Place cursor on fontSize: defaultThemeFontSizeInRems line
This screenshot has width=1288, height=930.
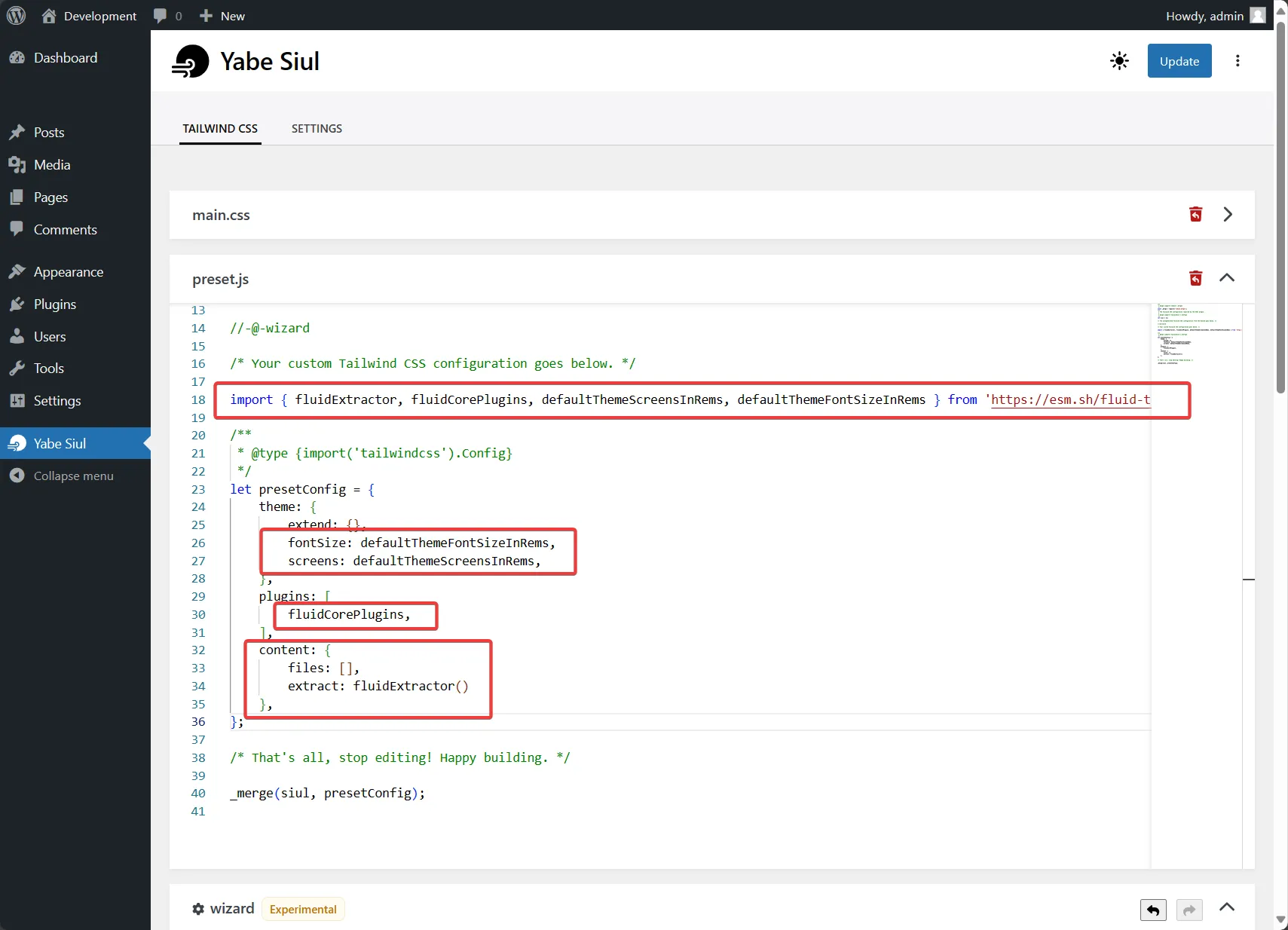422,543
